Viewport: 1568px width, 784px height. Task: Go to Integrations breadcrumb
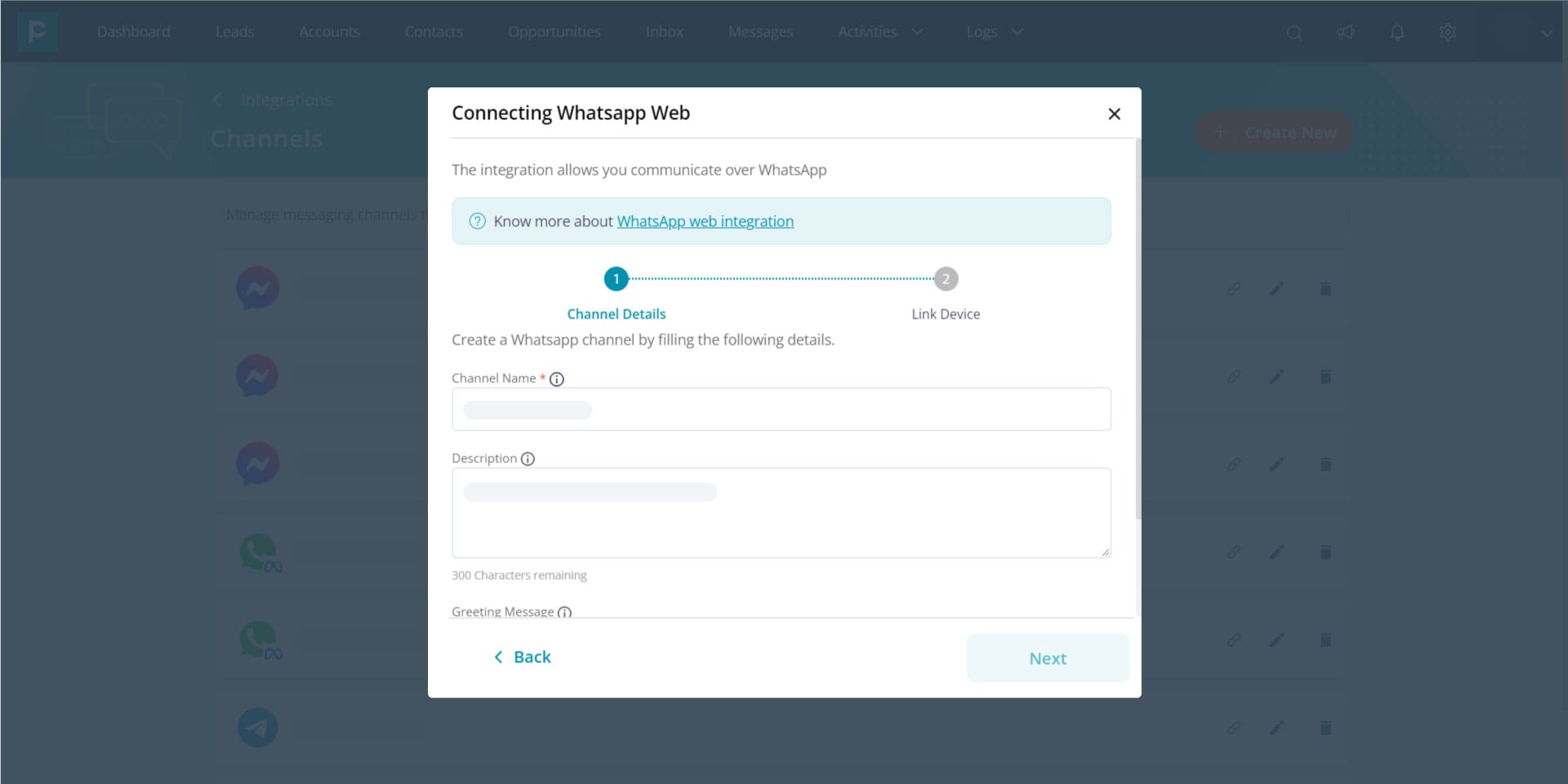[x=286, y=100]
